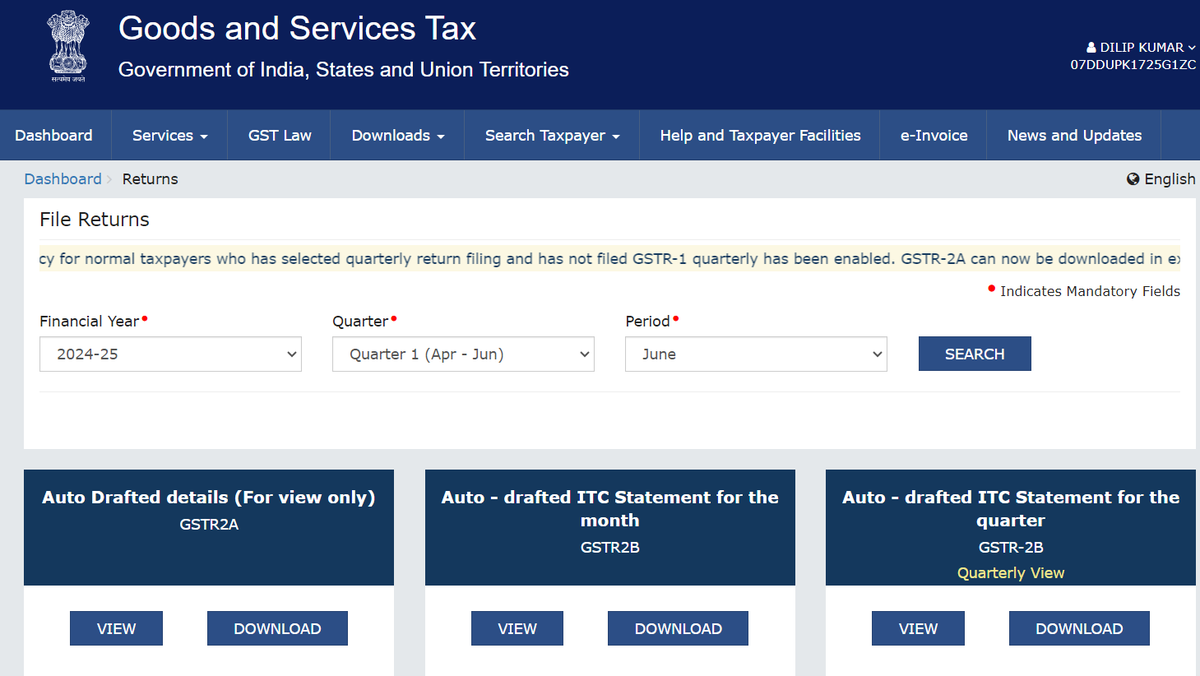Open the e-Invoice menu item

click(934, 135)
